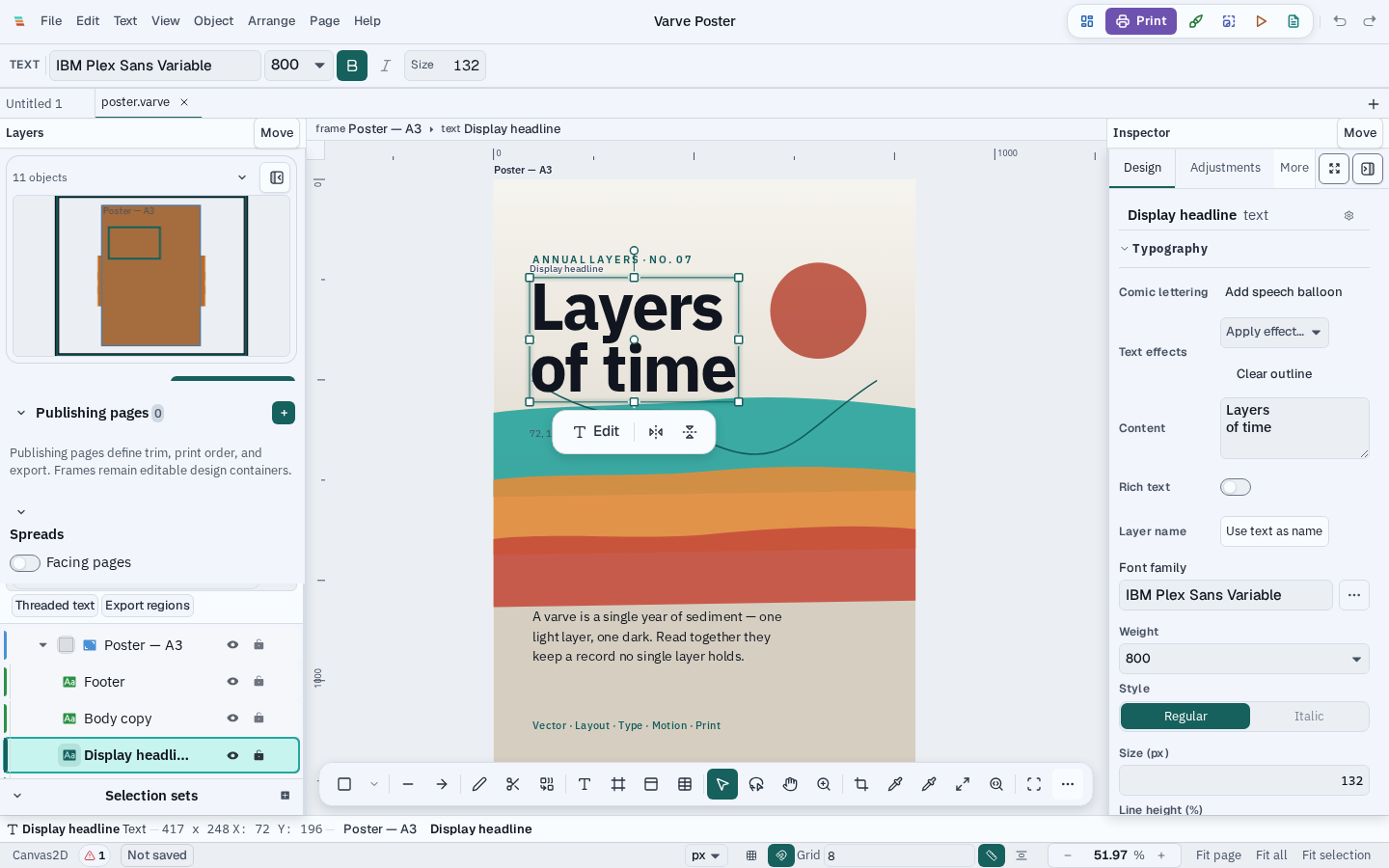Toggle bold formatting button
Screen dimensions: 1389x868
352,66
